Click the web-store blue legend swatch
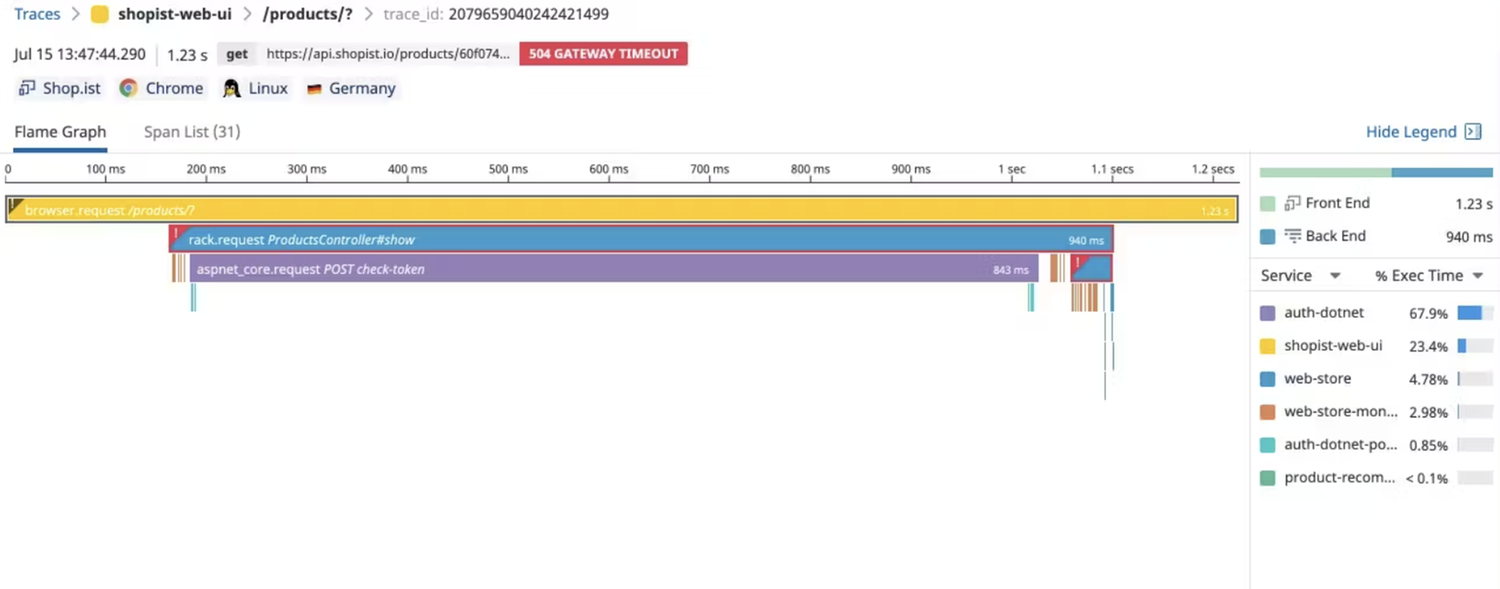This screenshot has width=1500, height=589. [x=1268, y=379]
